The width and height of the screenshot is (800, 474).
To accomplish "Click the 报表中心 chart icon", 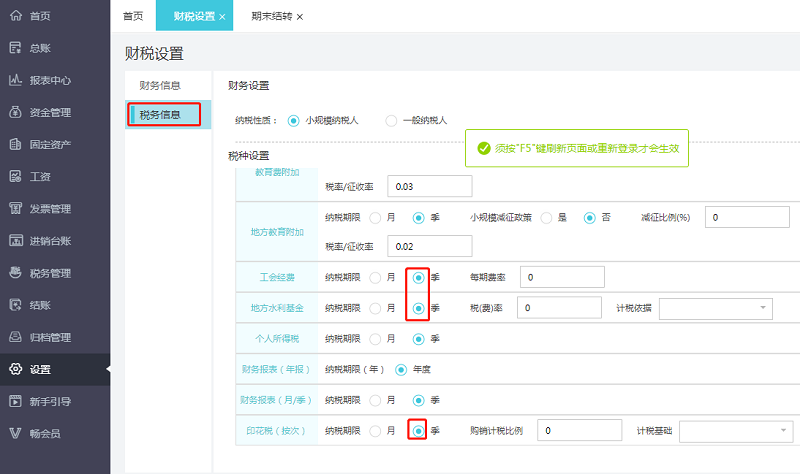I will (x=16, y=80).
